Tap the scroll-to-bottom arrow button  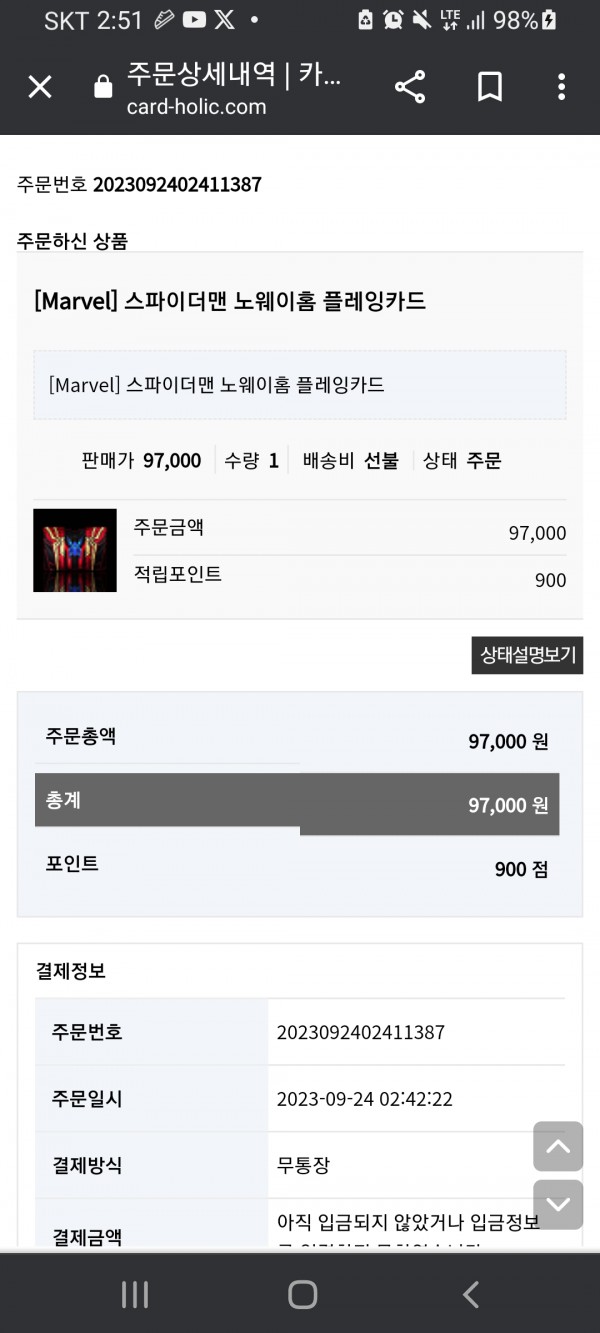click(558, 1205)
